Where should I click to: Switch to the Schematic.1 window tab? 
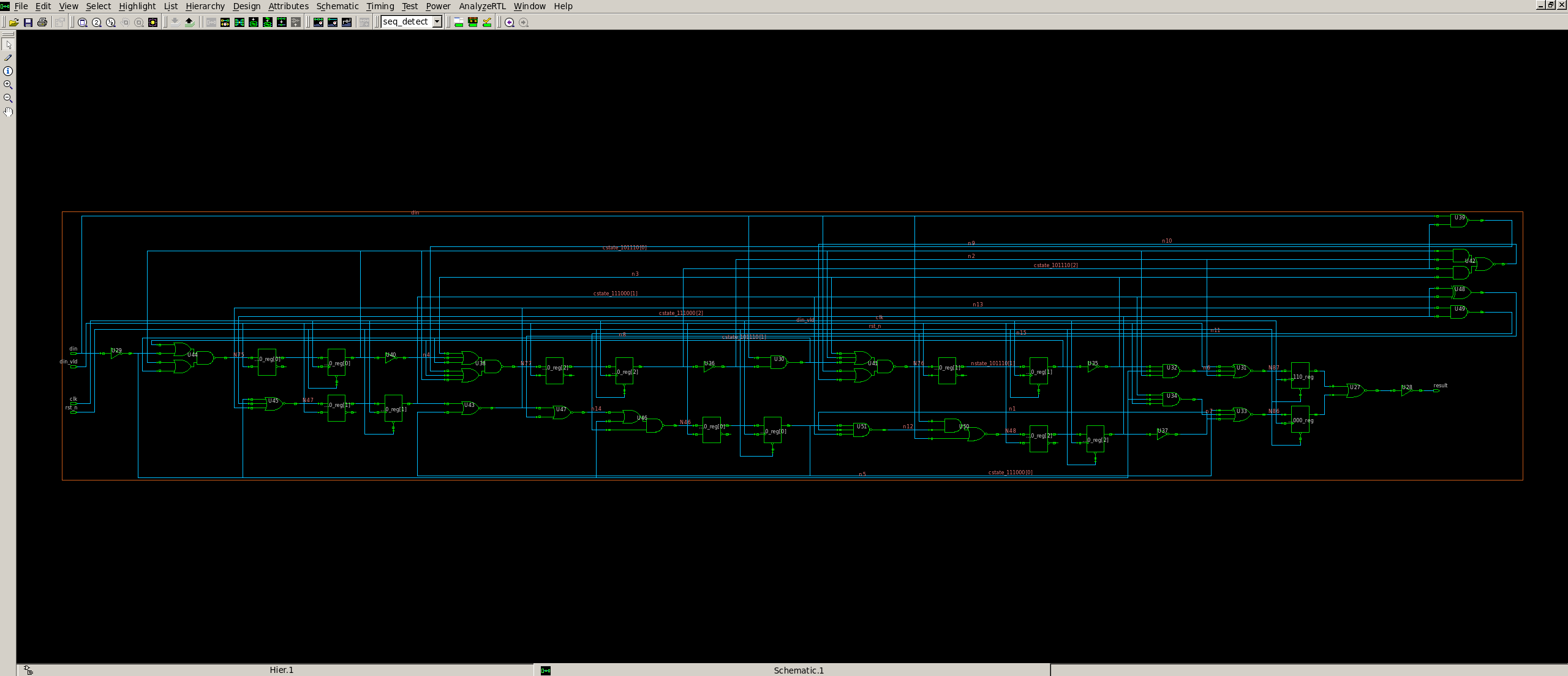tap(798, 670)
